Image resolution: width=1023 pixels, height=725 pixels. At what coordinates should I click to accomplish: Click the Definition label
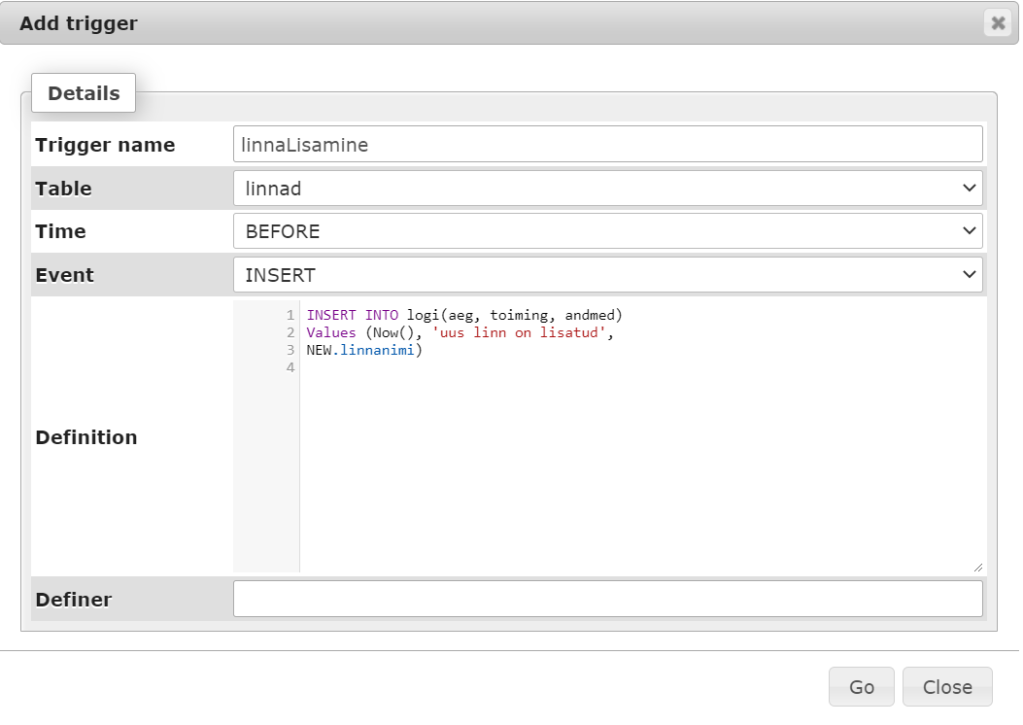(x=86, y=437)
